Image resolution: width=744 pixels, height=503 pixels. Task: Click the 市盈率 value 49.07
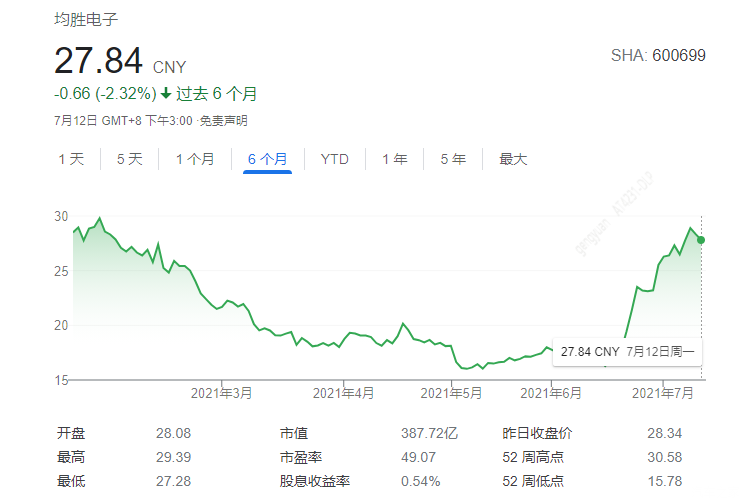[418, 457]
